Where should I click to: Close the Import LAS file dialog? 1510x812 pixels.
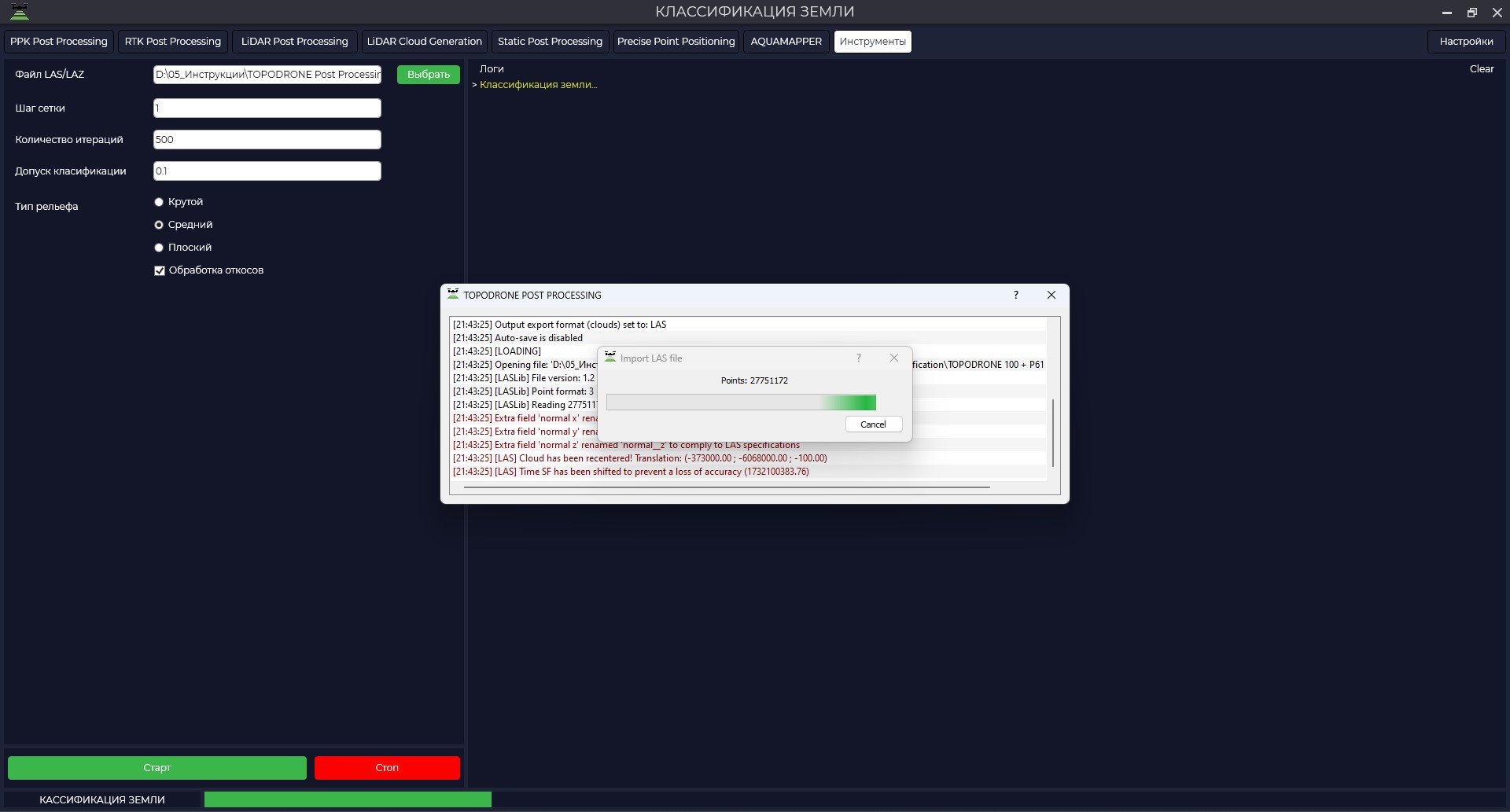point(893,358)
